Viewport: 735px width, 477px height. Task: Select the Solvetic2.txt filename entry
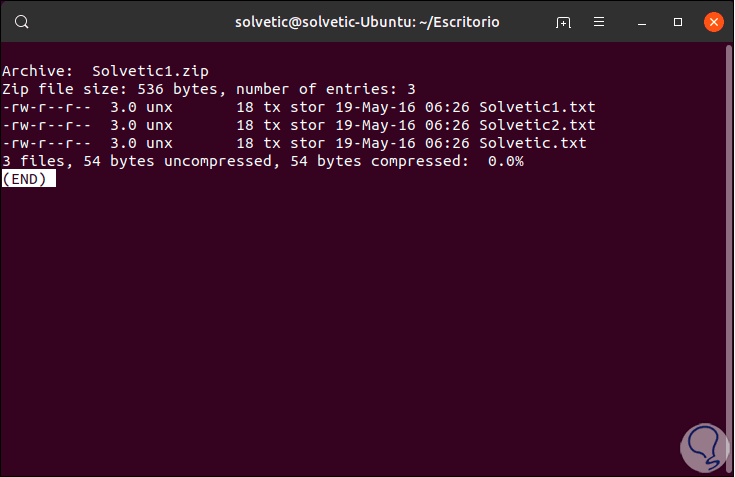click(537, 125)
